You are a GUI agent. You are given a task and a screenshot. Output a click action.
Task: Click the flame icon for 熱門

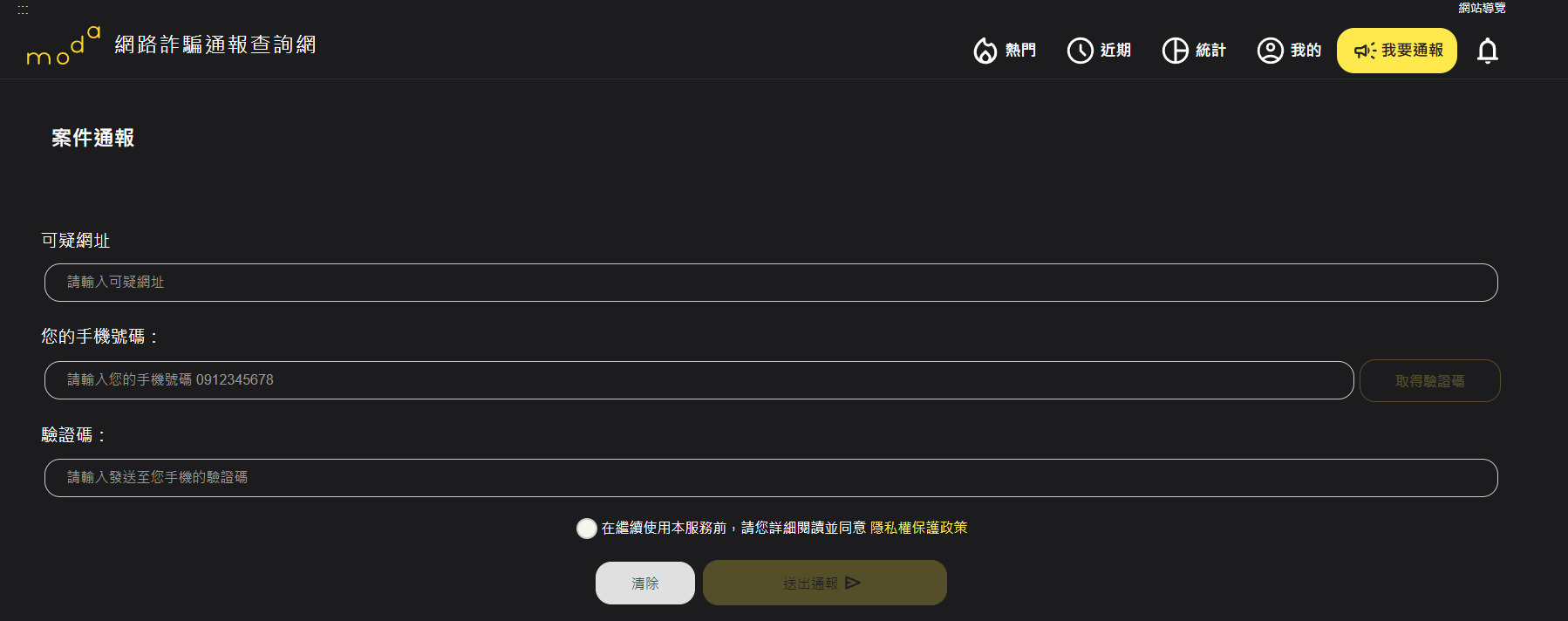click(x=985, y=51)
